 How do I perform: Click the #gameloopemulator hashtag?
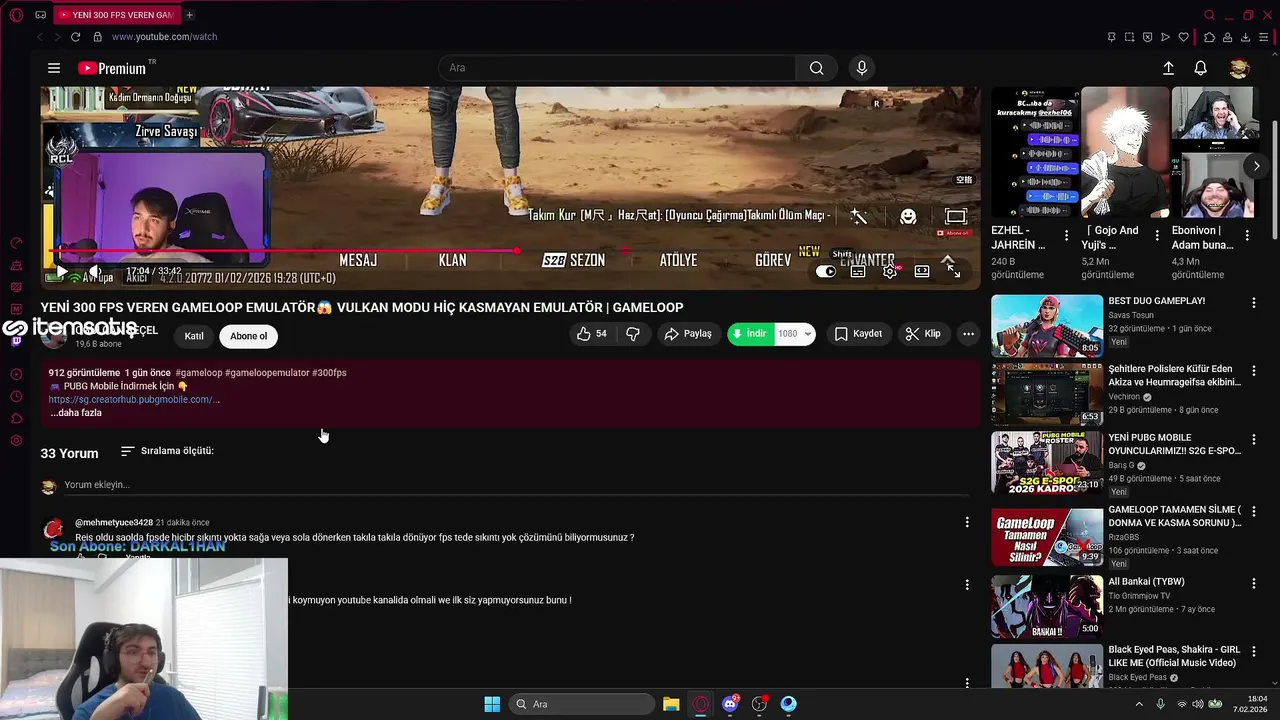267,373
